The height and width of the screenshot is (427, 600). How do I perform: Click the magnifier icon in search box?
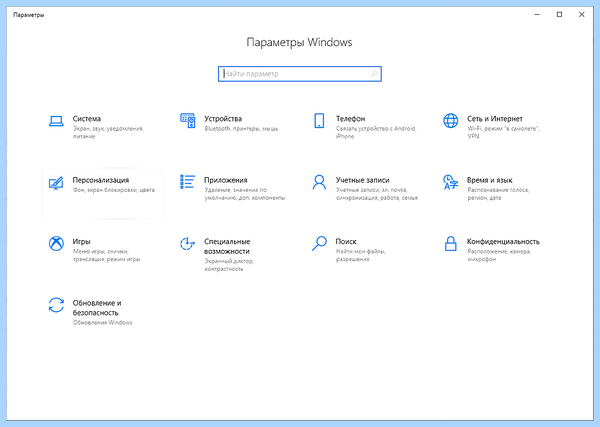click(374, 74)
